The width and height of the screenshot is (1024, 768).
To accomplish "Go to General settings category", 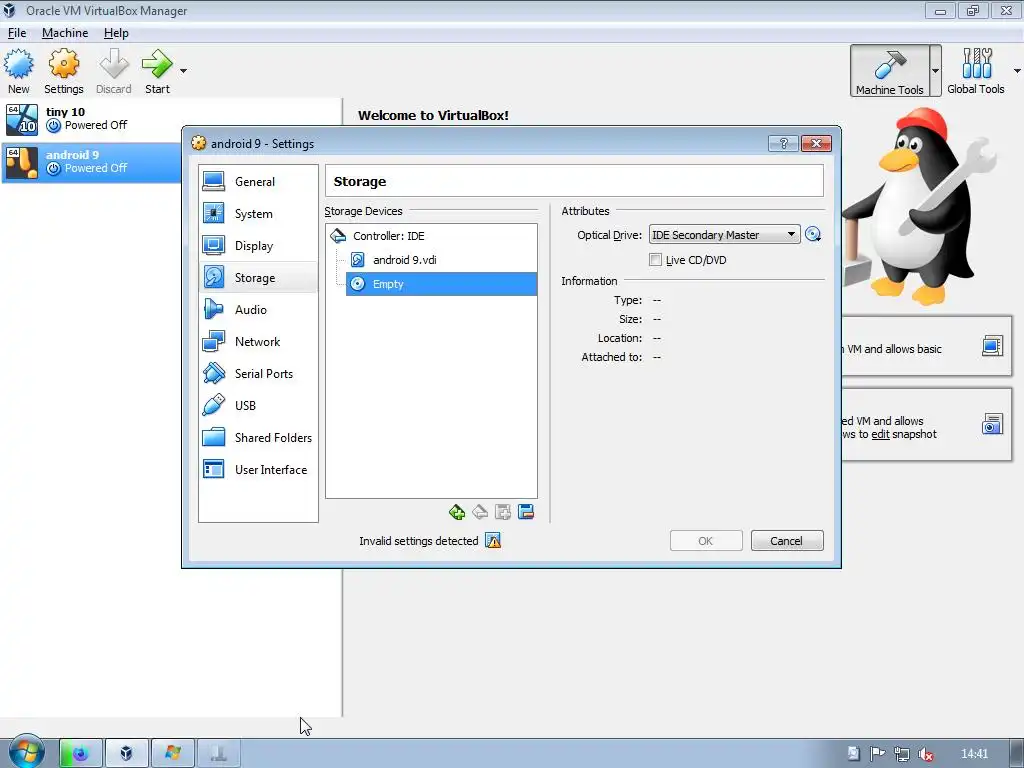I will 258,182.
